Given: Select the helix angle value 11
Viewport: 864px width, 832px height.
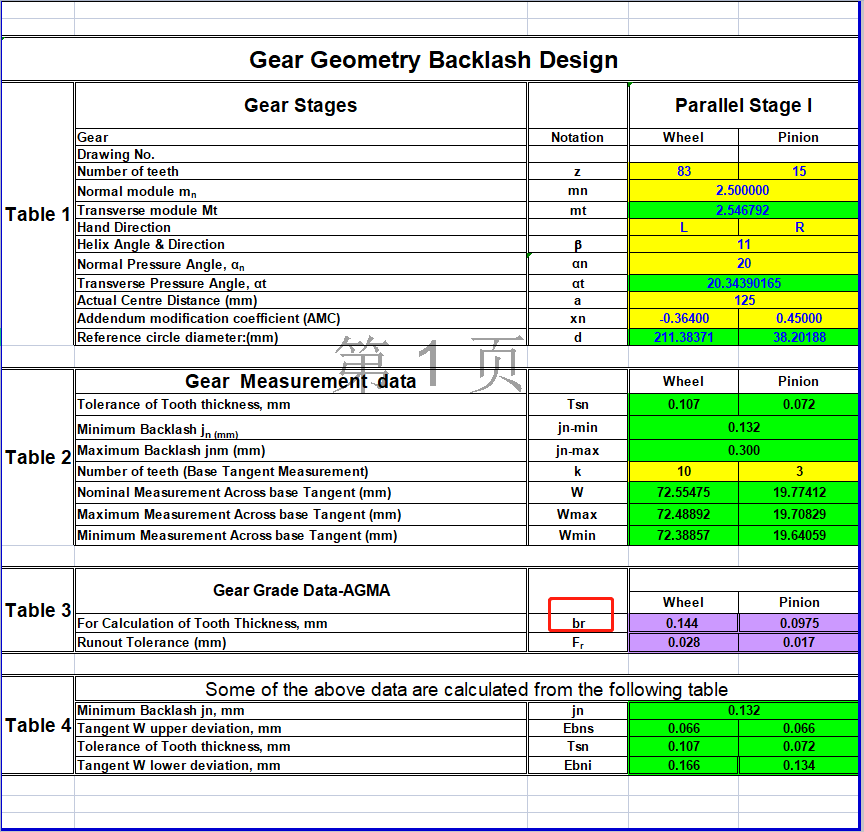Looking at the screenshot, I should click(743, 245).
